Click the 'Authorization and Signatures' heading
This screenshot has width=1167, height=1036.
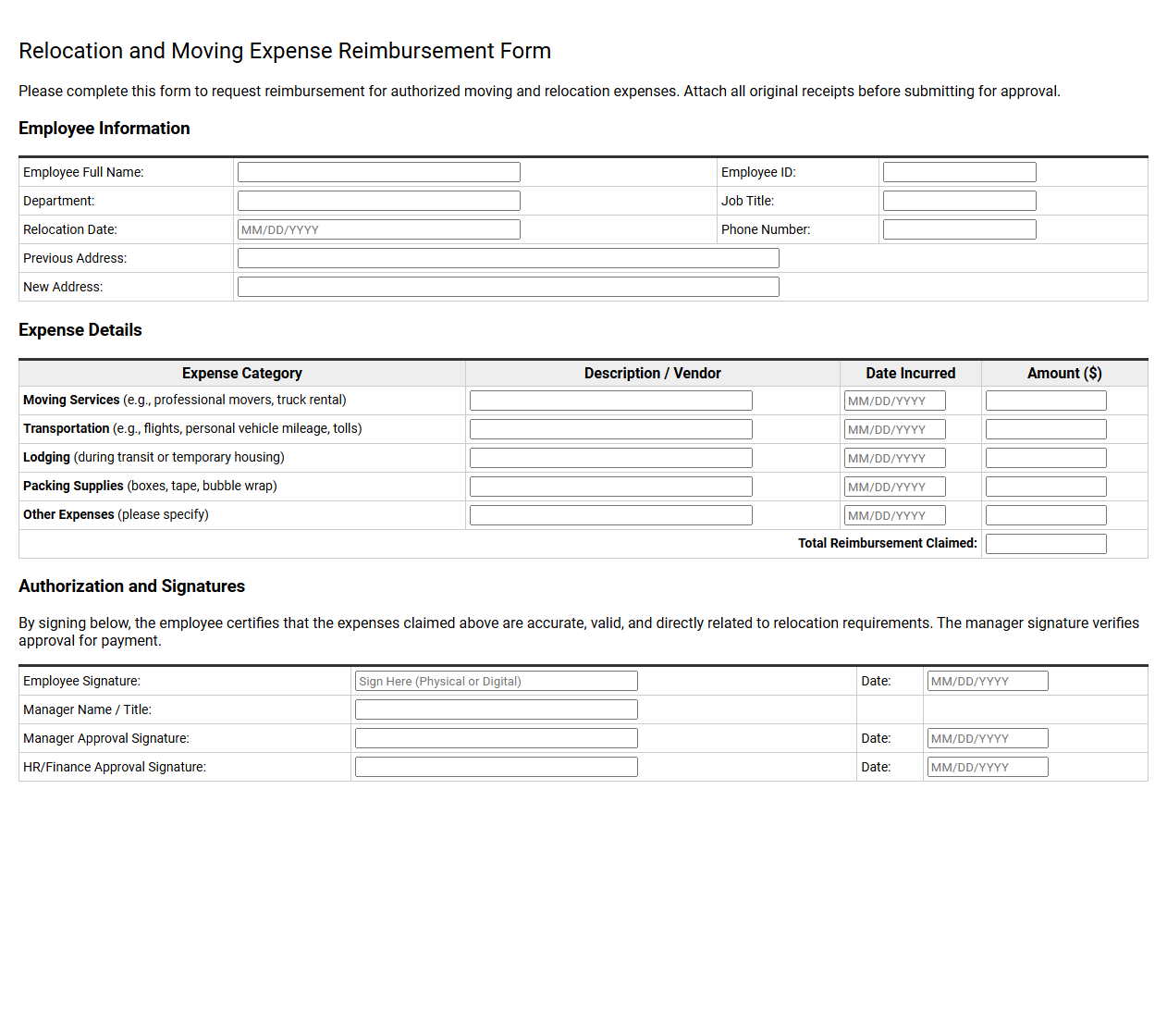coord(131,586)
